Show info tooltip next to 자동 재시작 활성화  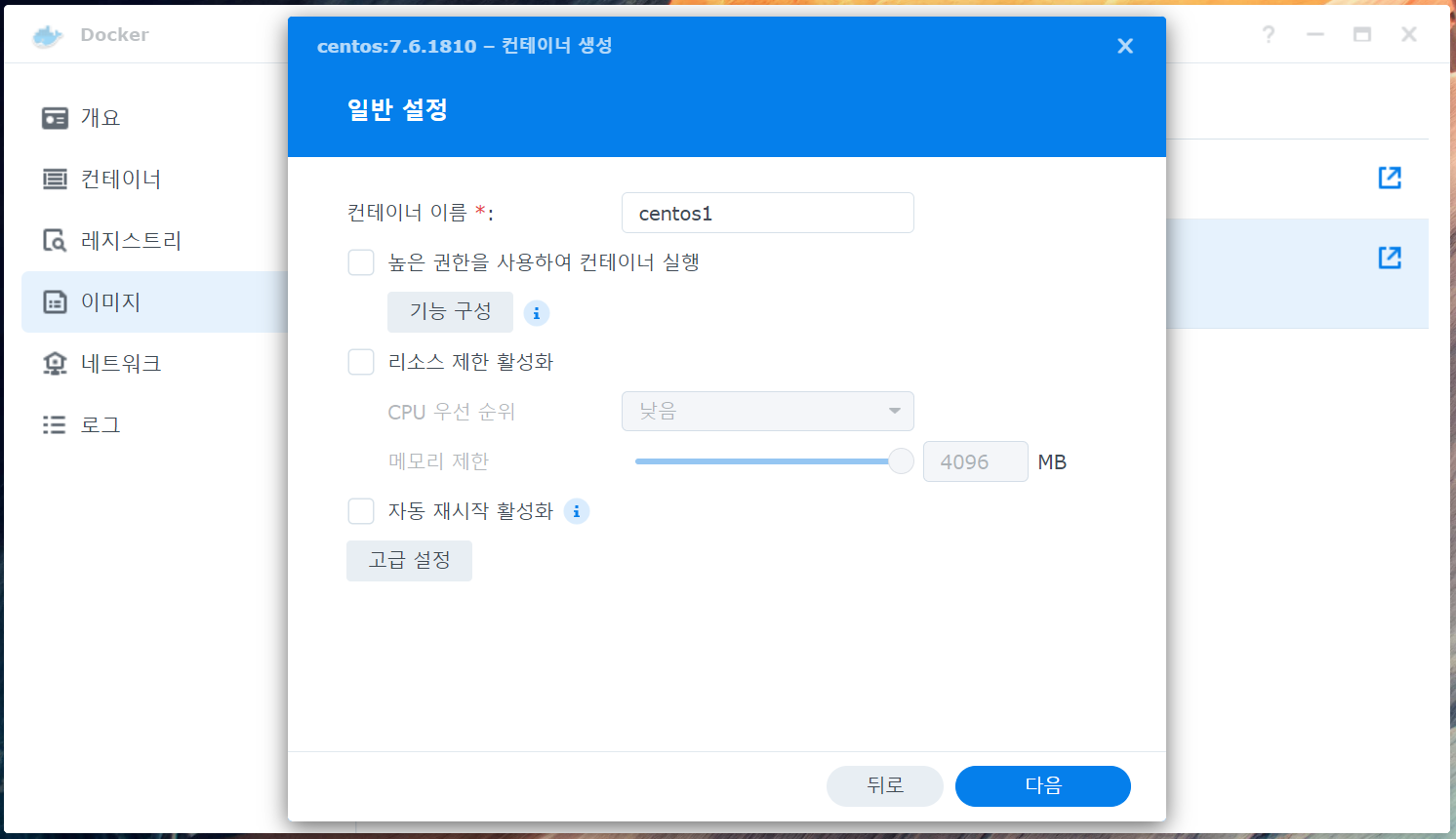[577, 511]
